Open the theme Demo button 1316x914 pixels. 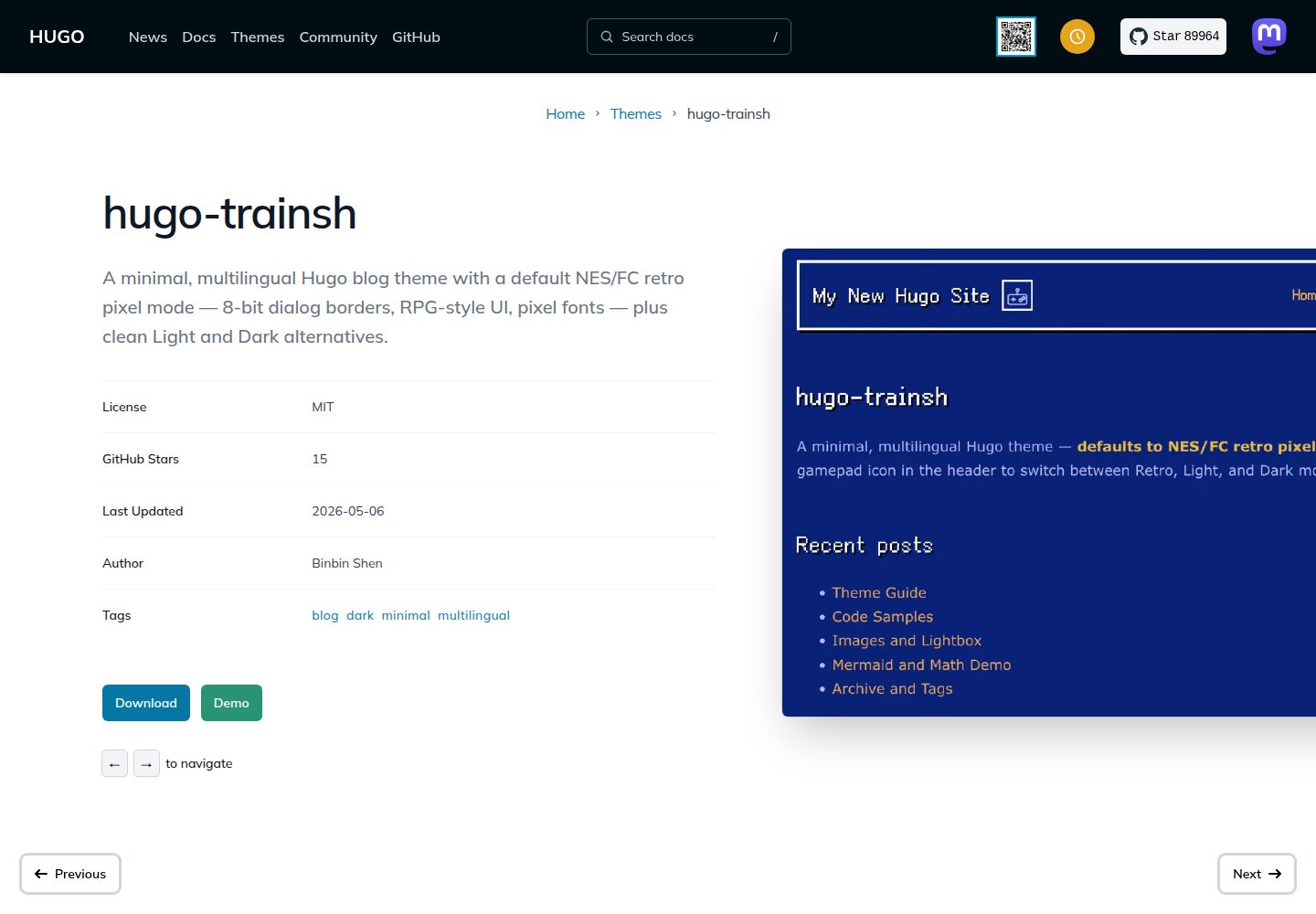point(231,703)
